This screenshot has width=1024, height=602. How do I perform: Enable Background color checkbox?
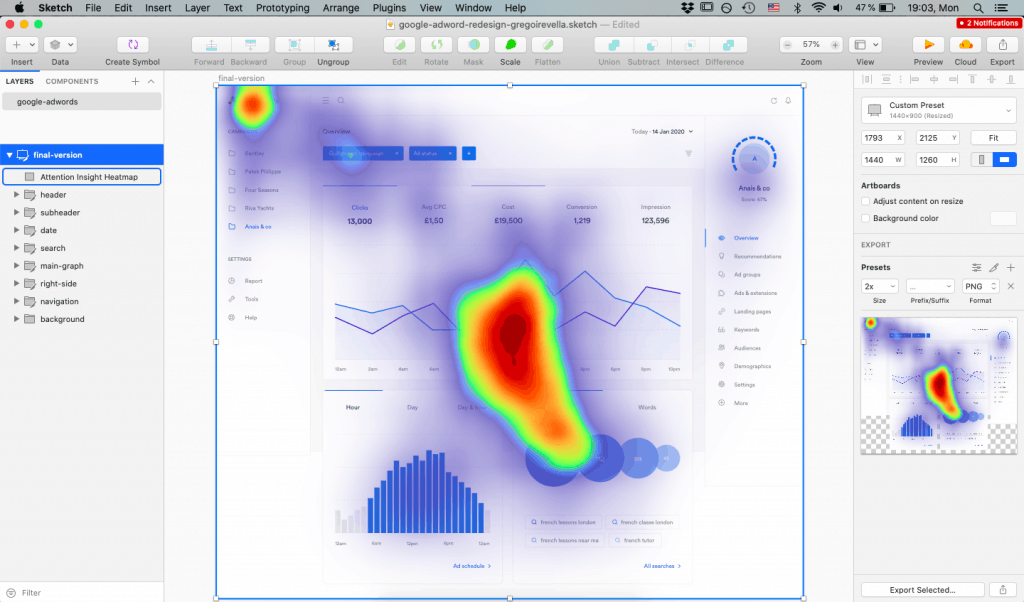pos(865,218)
